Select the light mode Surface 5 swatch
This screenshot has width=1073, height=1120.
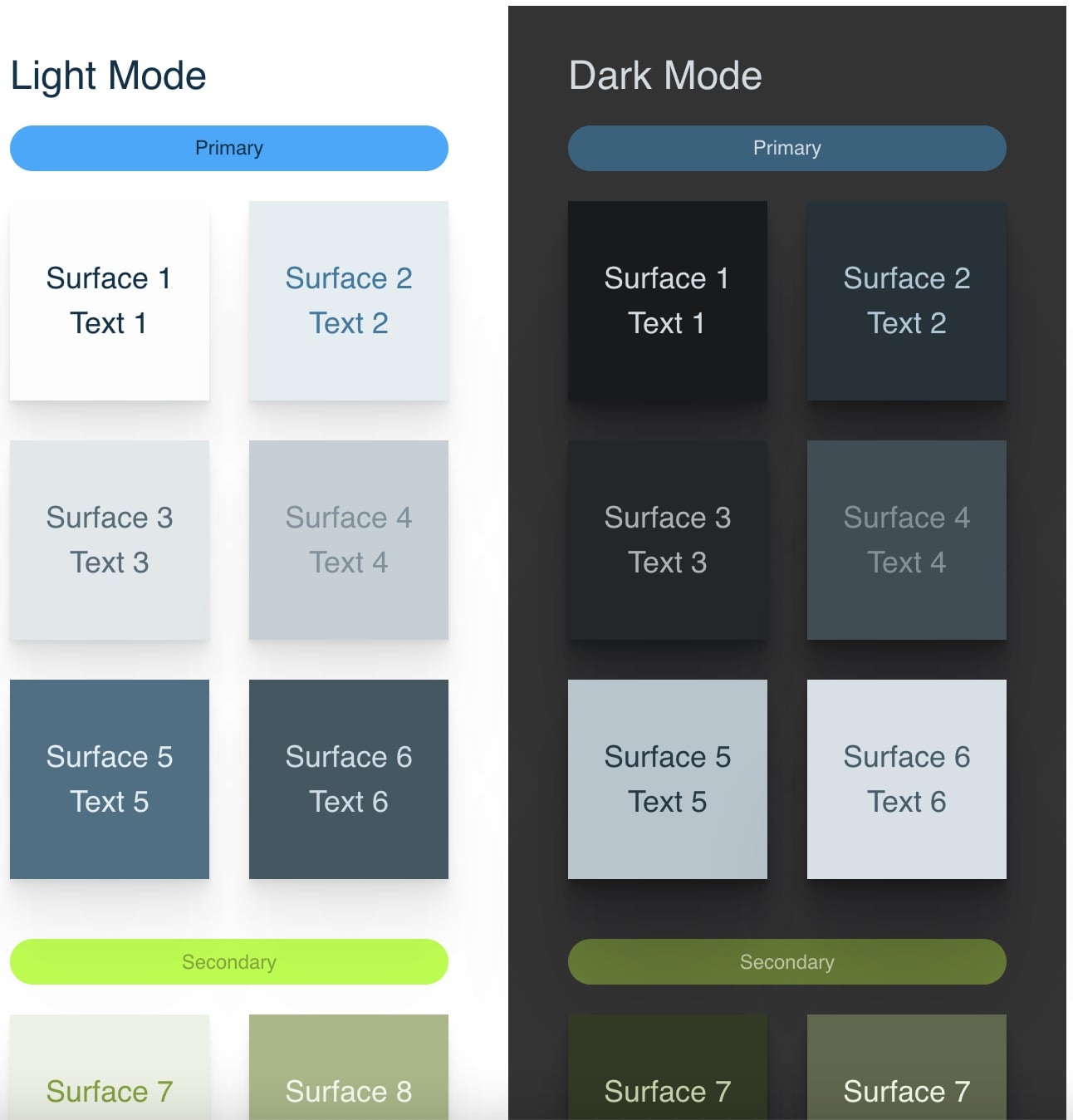[110, 779]
